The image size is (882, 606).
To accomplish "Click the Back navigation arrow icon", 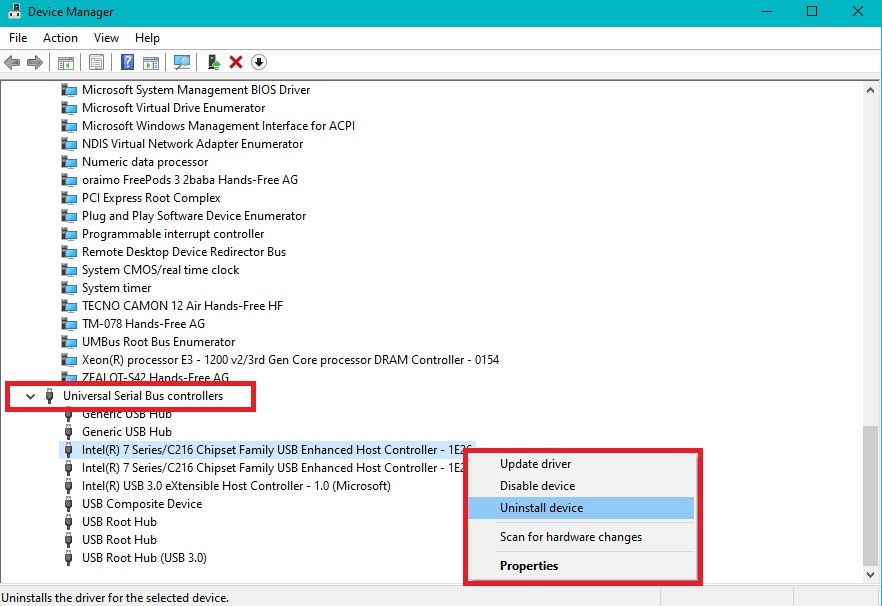I will point(12,62).
